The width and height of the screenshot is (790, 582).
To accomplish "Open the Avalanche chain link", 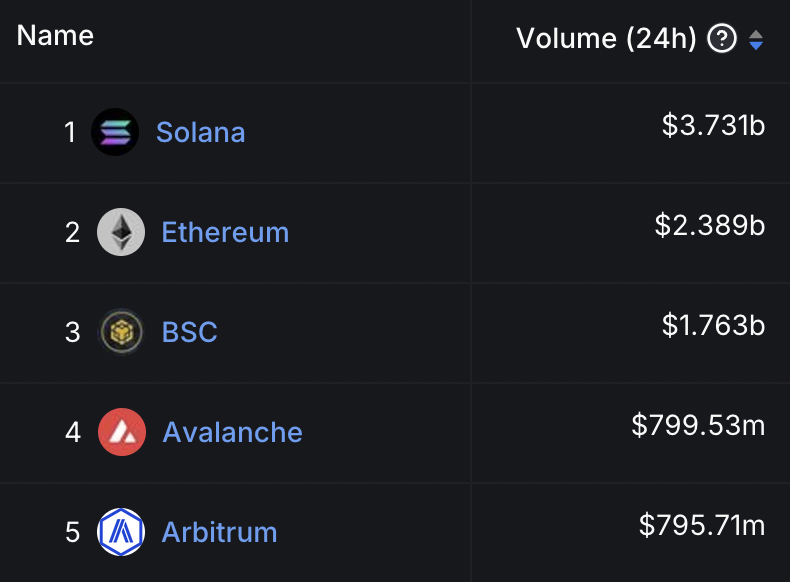I will [x=232, y=432].
